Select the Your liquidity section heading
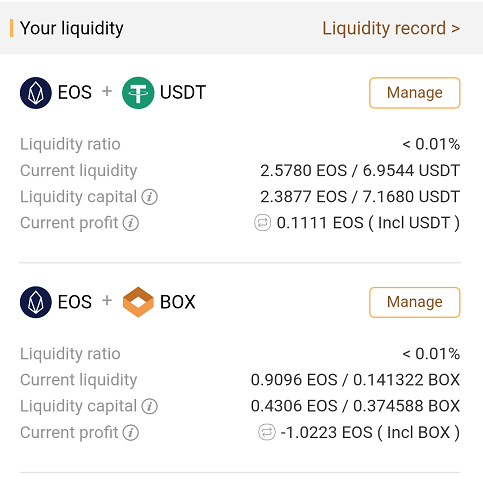This screenshot has width=483, height=485. tap(71, 28)
